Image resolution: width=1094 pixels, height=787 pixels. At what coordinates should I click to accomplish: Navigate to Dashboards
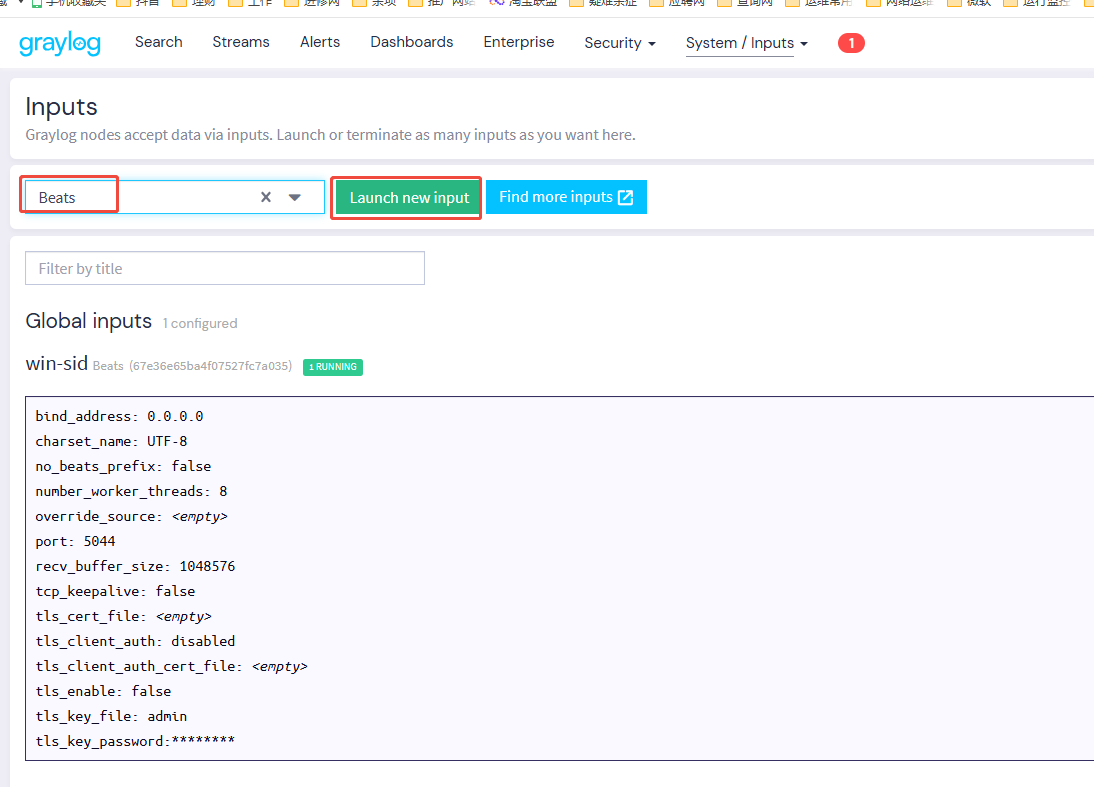pos(412,42)
